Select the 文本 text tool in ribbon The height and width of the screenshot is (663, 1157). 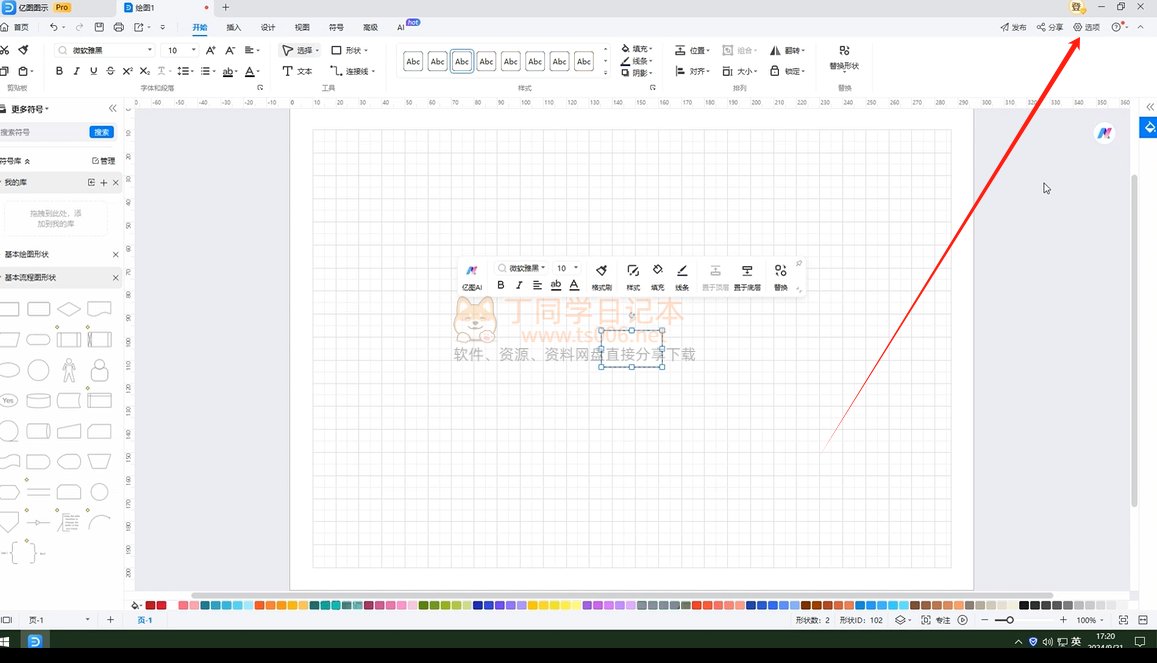[x=298, y=71]
